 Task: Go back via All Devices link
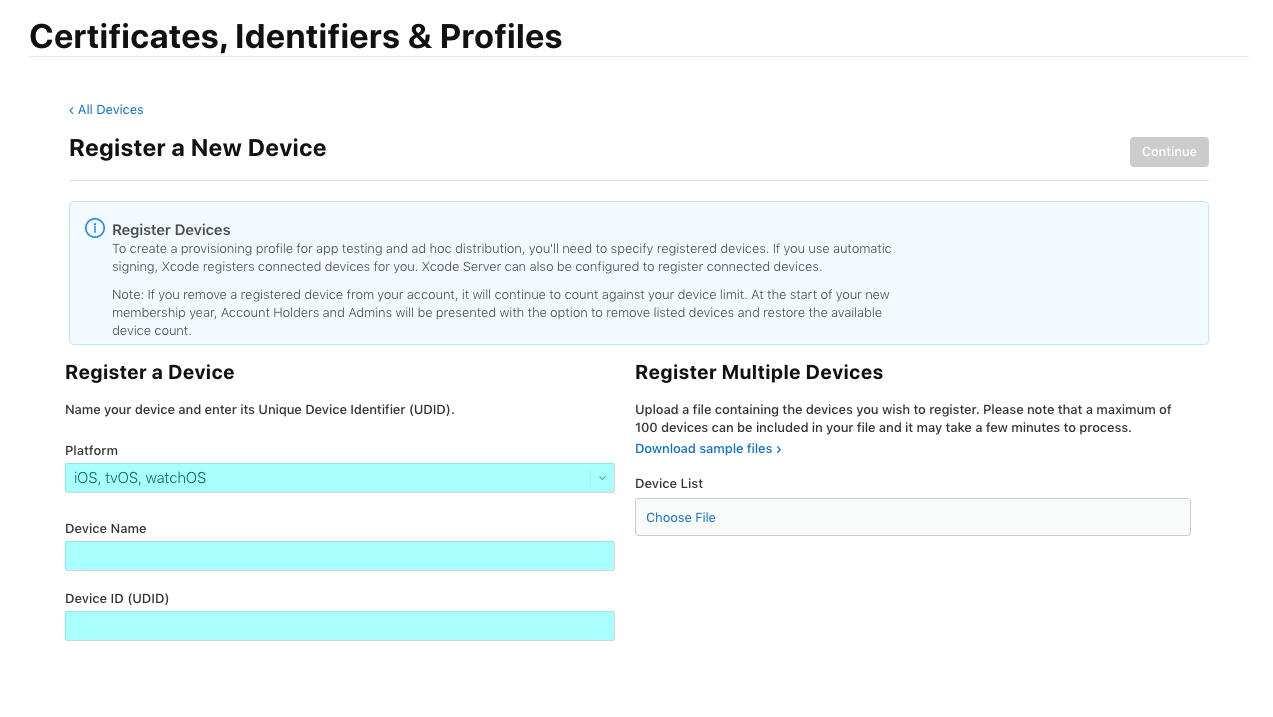click(110, 110)
